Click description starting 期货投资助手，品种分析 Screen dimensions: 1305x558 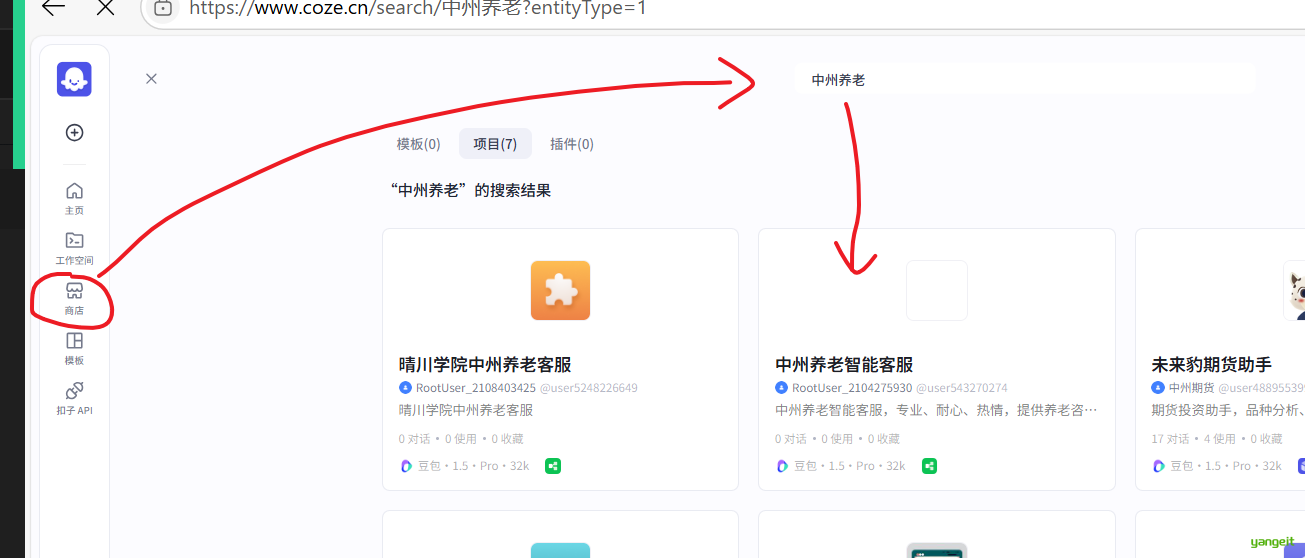click(x=1227, y=410)
